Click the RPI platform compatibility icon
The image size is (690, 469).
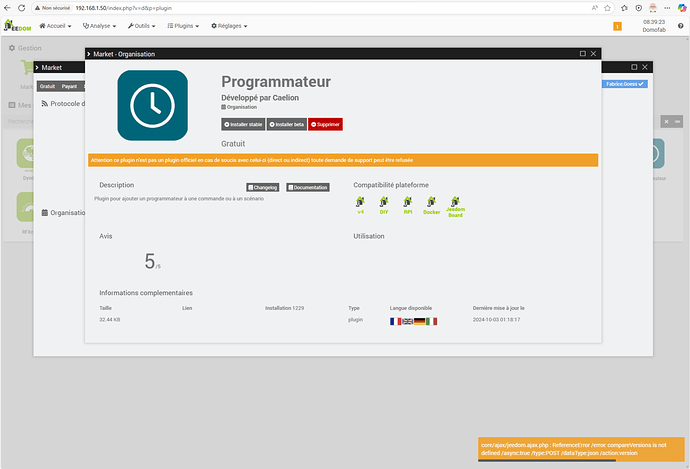pos(407,202)
